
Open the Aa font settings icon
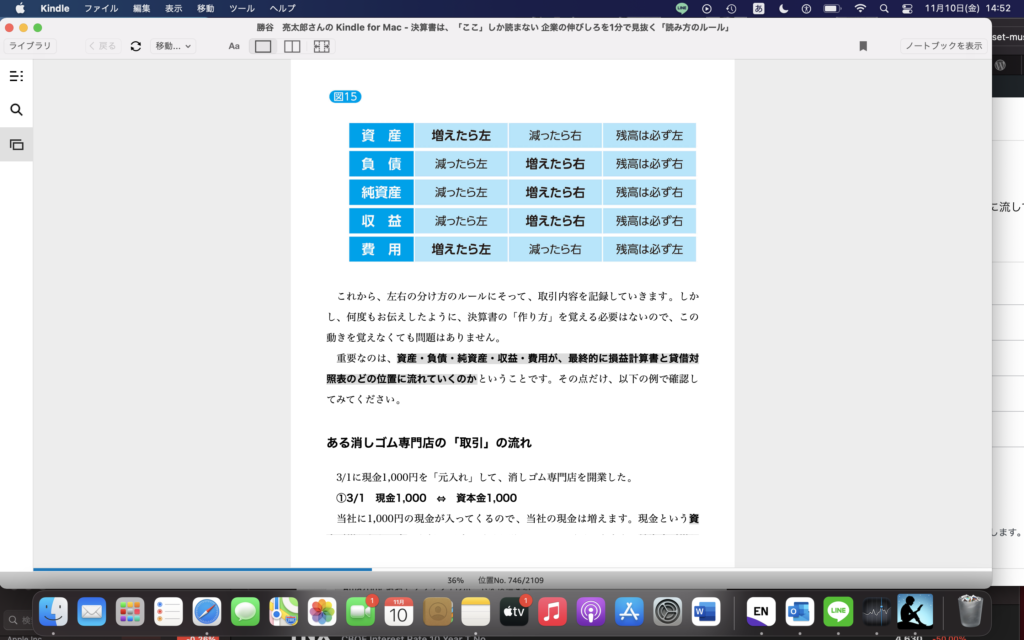tap(234, 45)
